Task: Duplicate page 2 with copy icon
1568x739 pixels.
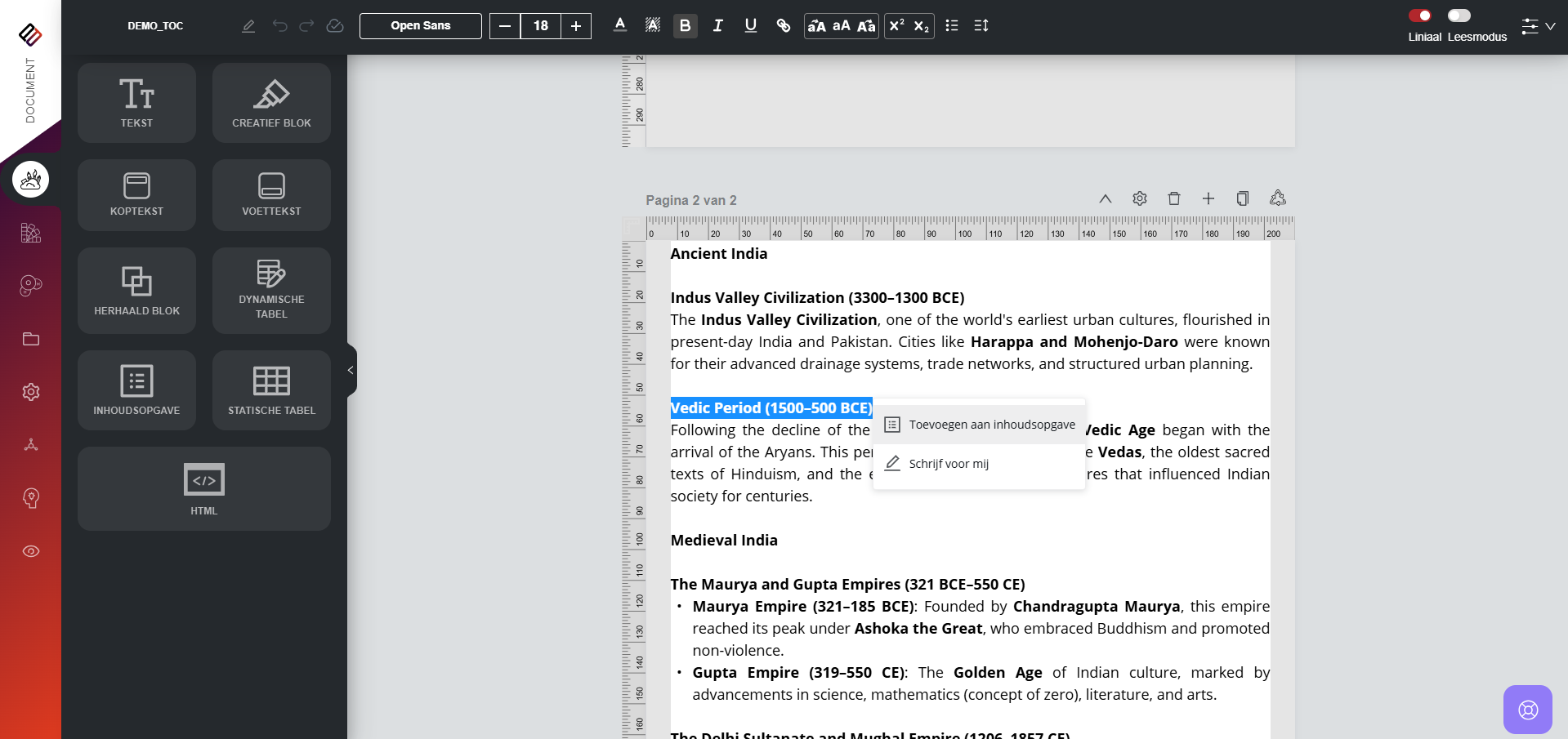Action: 1242,198
